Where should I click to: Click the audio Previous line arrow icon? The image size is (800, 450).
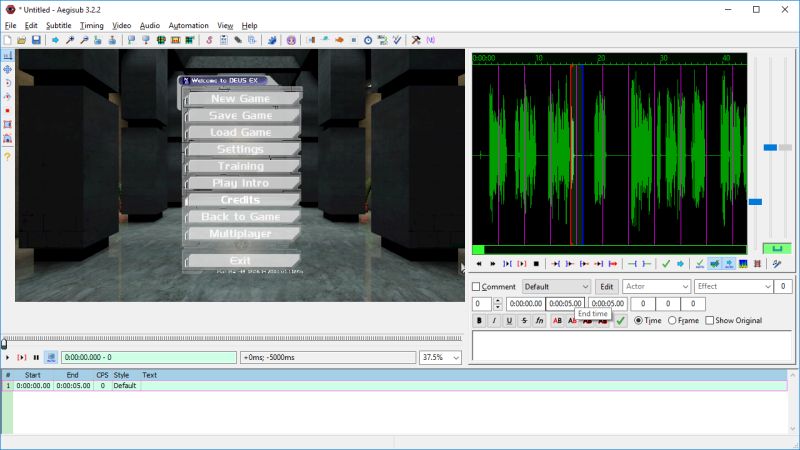479,264
